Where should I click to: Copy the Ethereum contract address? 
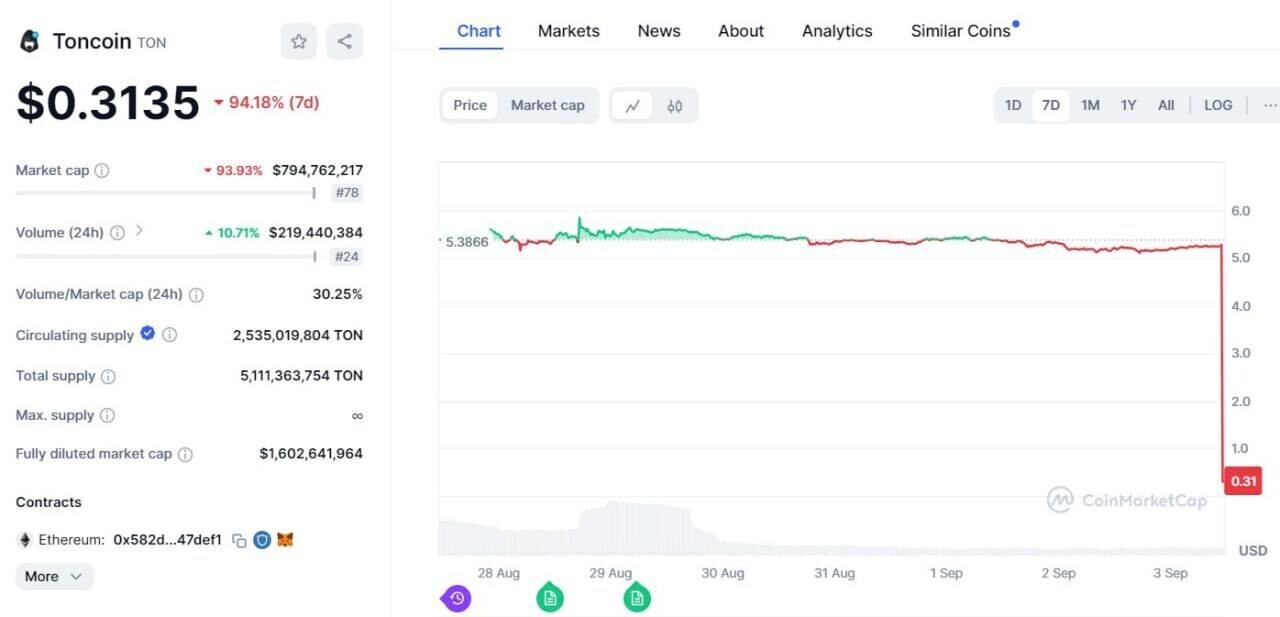click(x=238, y=539)
